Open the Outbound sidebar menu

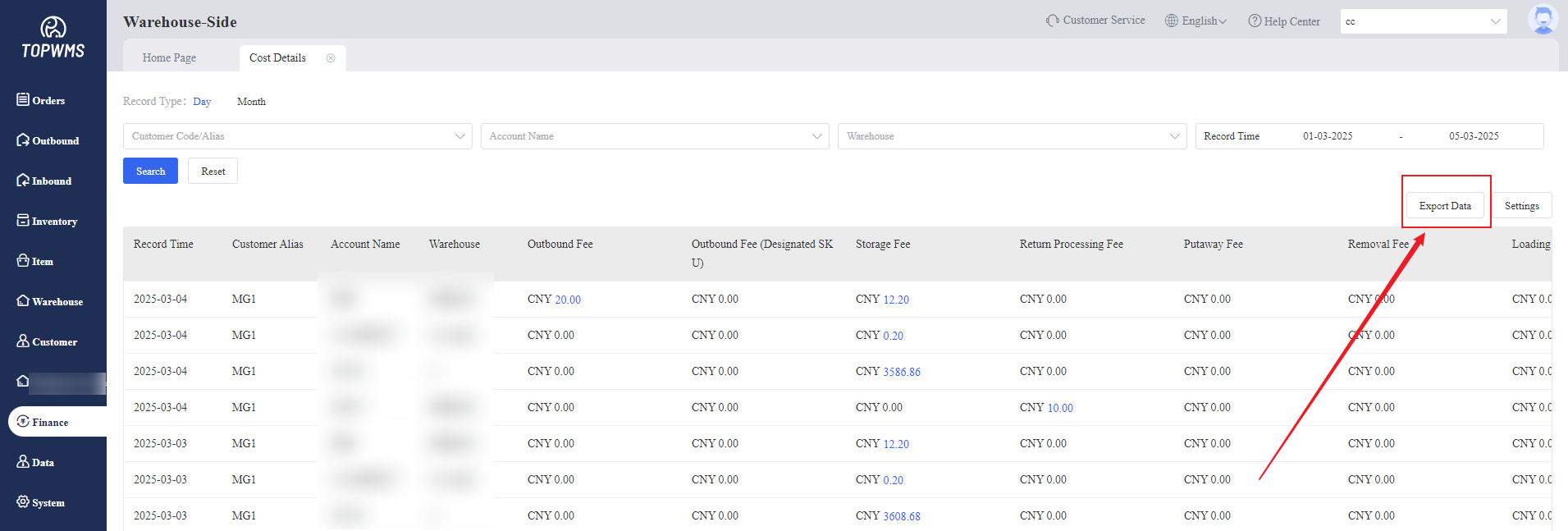click(x=48, y=140)
